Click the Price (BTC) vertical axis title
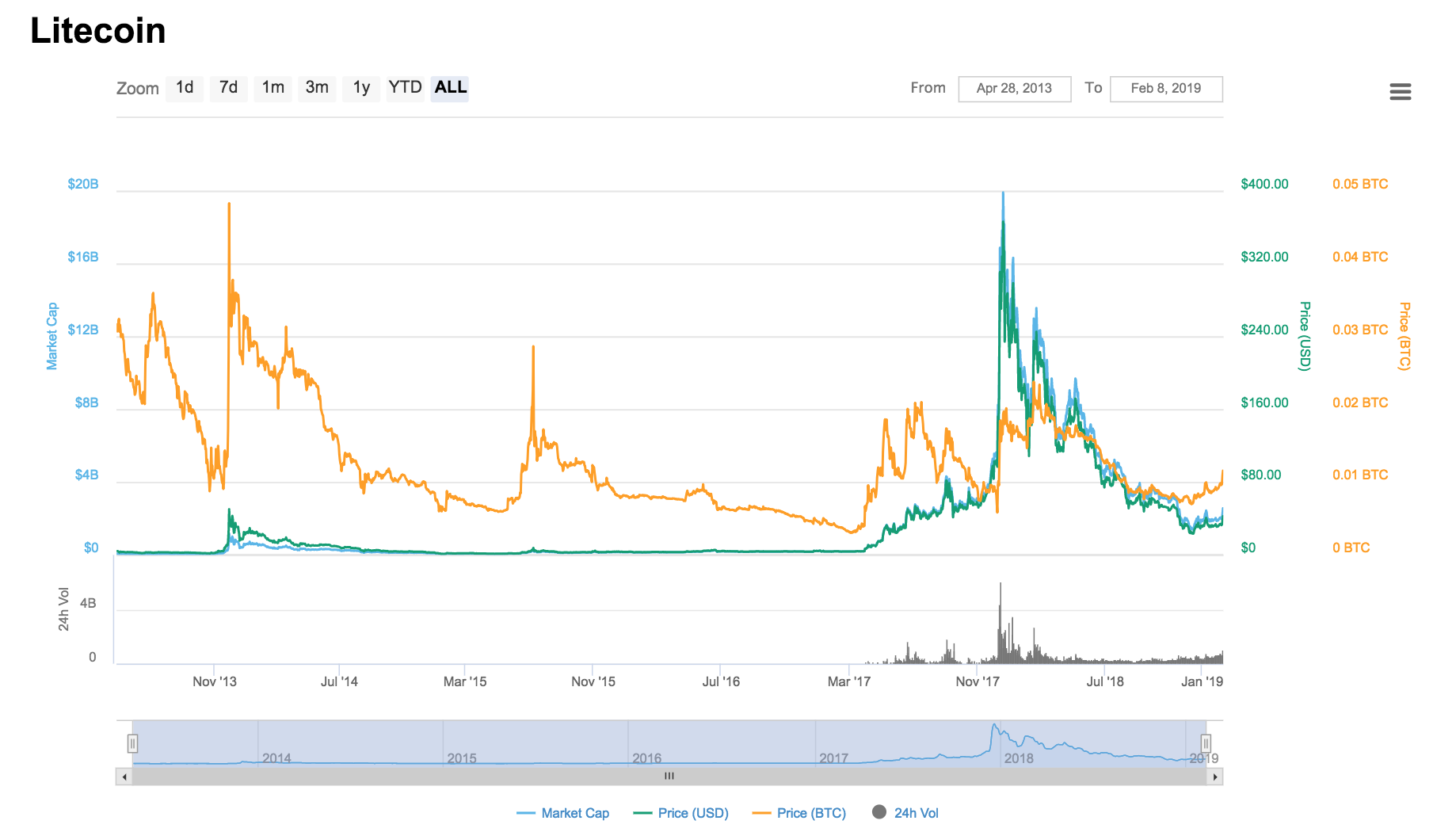This screenshot has width=1456, height=832. [1404, 336]
